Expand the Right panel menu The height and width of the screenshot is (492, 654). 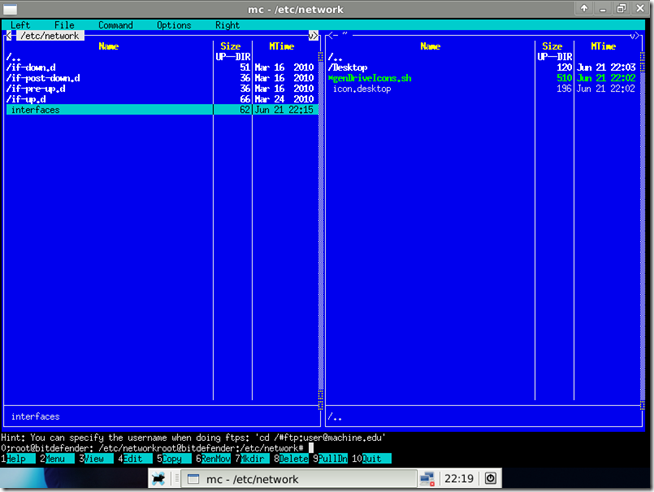227,25
